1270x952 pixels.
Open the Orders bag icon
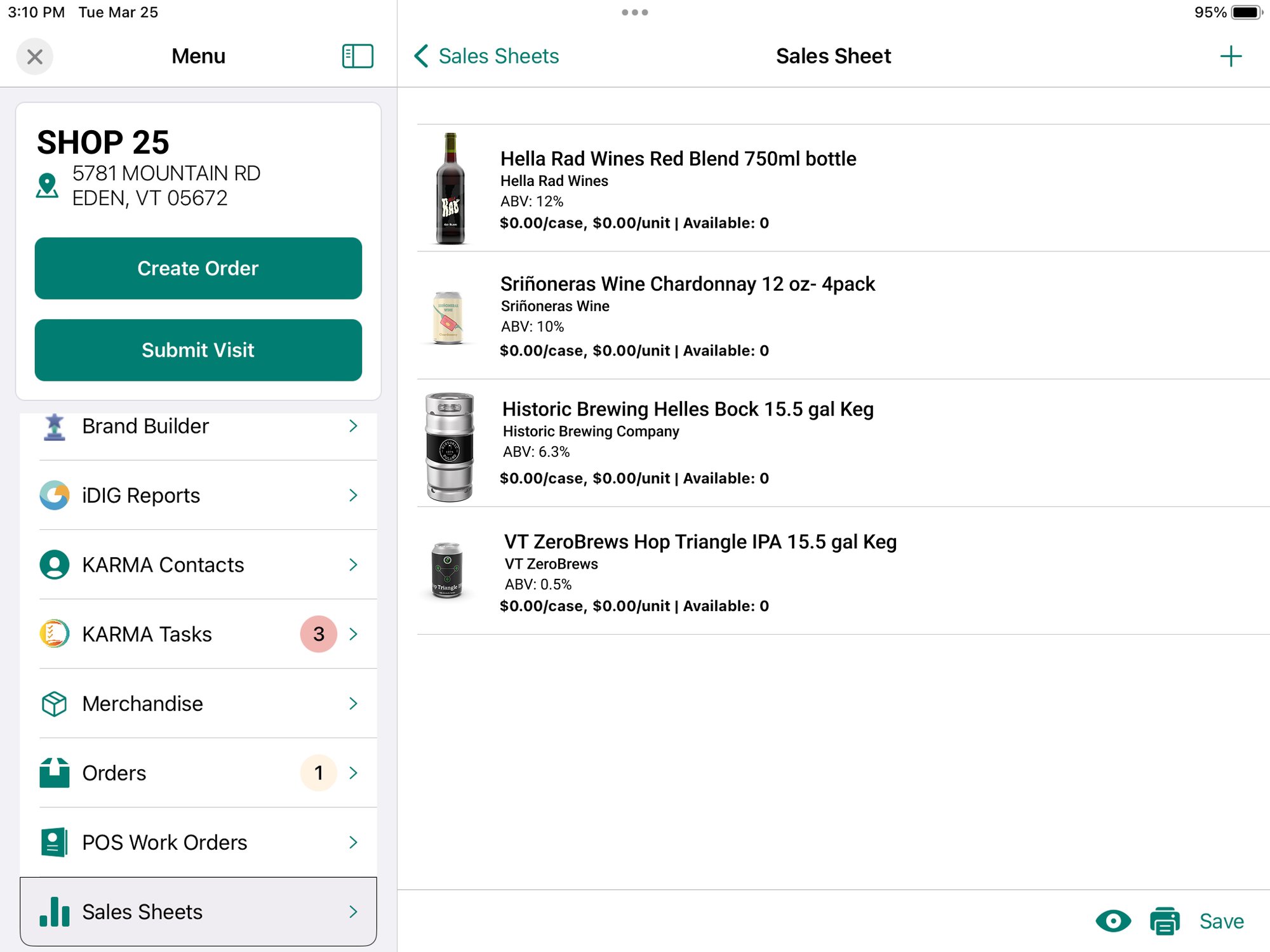point(56,773)
